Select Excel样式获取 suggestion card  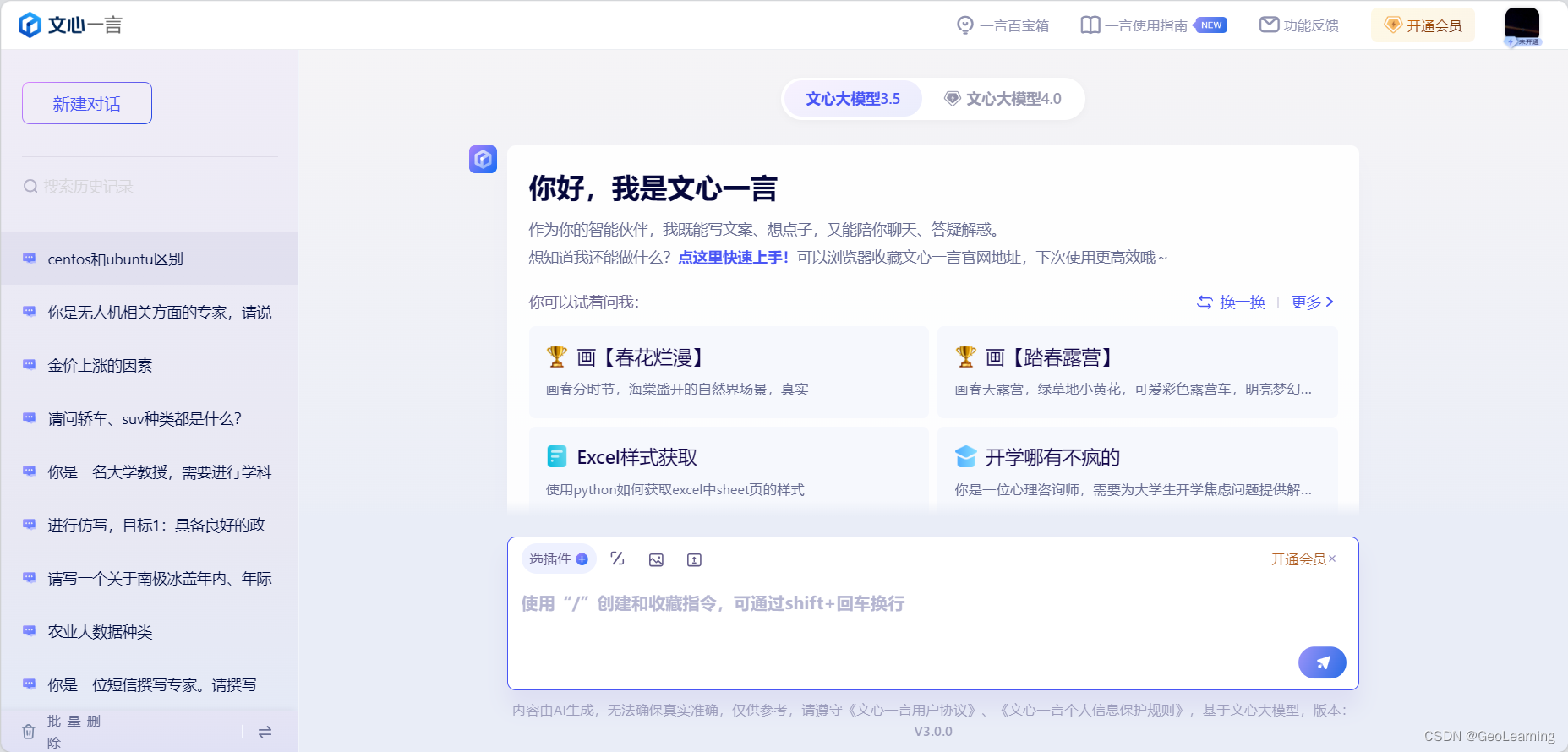(729, 469)
